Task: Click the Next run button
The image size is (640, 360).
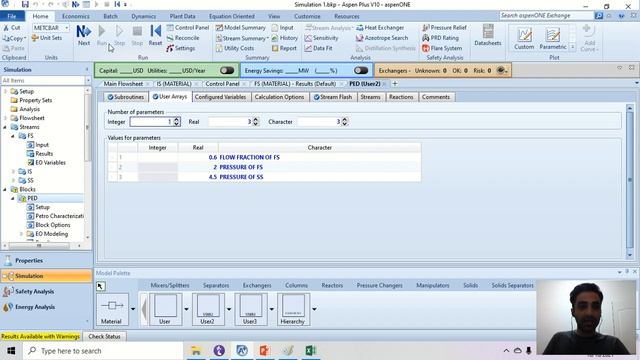Action: pyautogui.click(x=84, y=36)
